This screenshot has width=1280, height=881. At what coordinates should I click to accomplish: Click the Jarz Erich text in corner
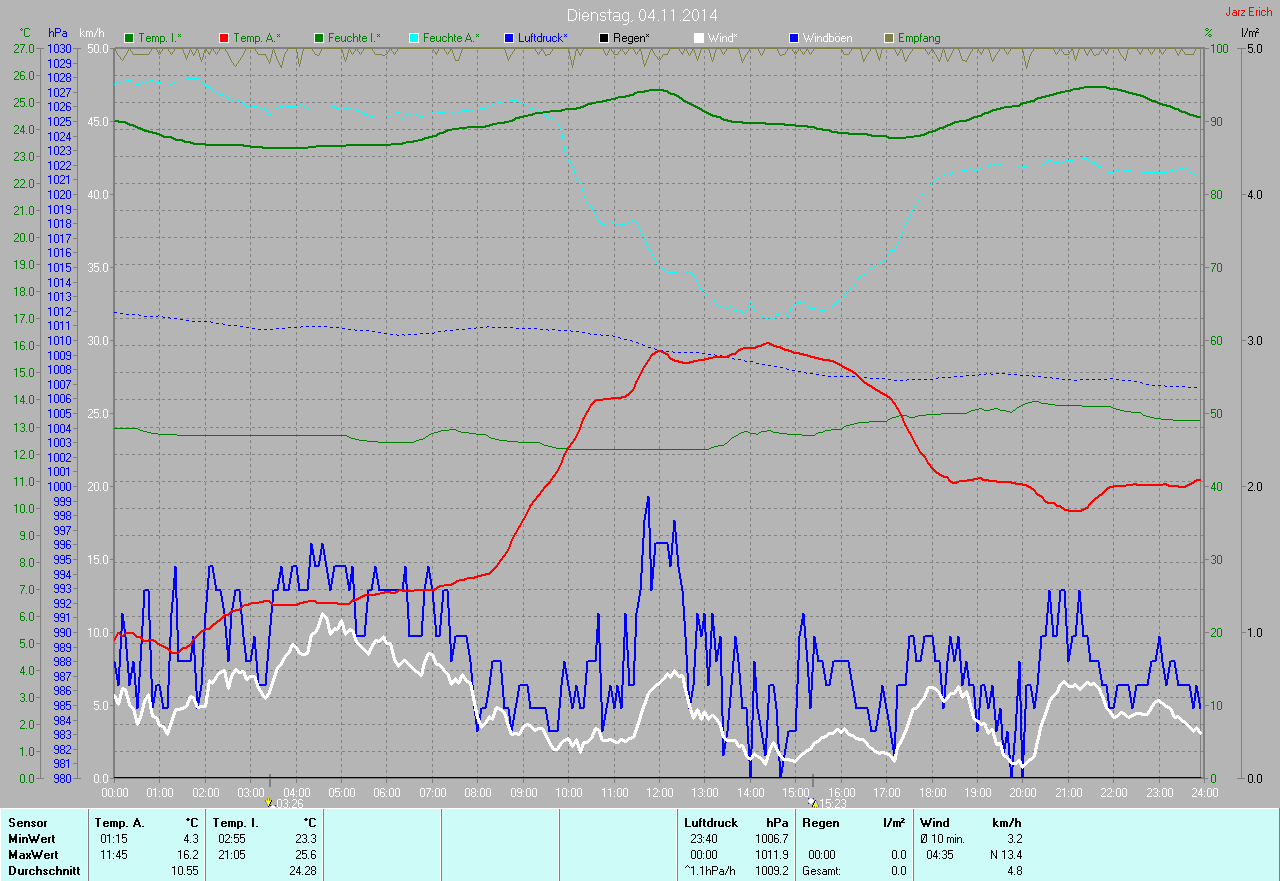click(x=1250, y=12)
